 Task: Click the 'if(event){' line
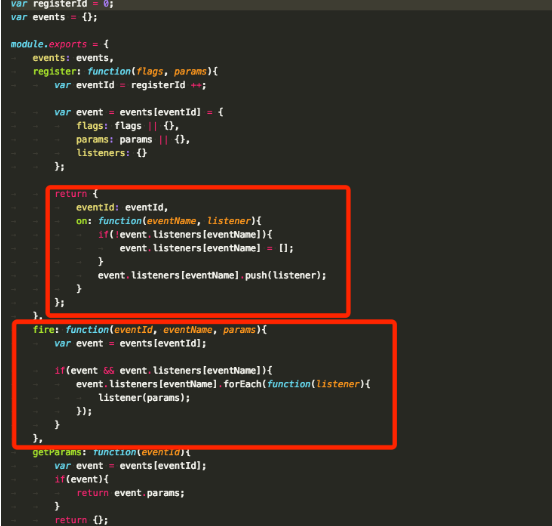(x=82, y=480)
